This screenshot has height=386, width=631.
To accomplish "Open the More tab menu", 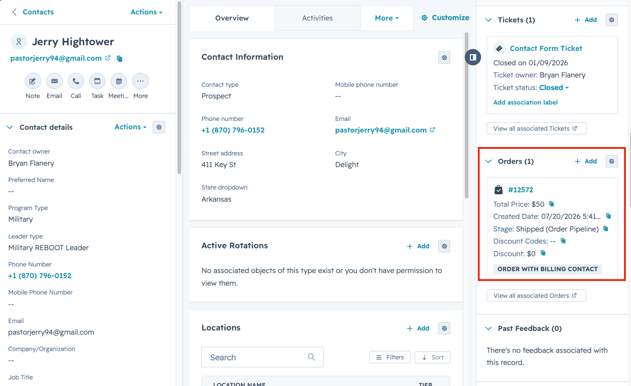I will click(x=387, y=18).
